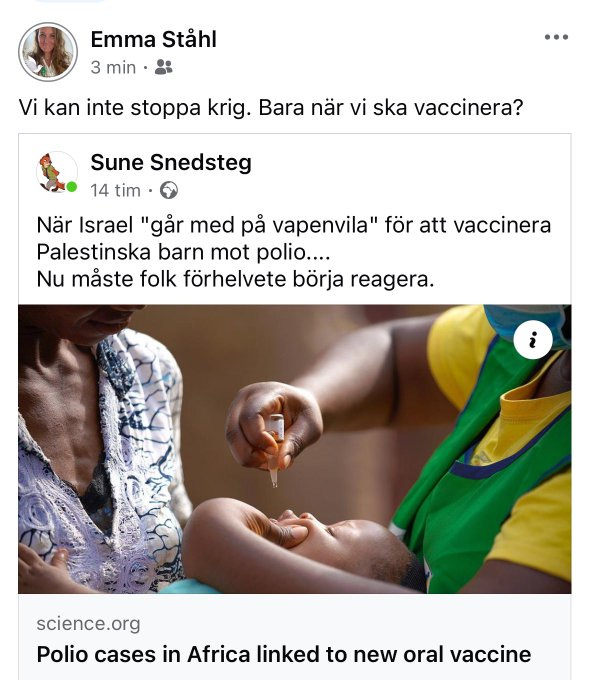The image size is (590, 680).
Task: Tap the friends audience icon on Emma's post
Action: pyautogui.click(x=164, y=67)
